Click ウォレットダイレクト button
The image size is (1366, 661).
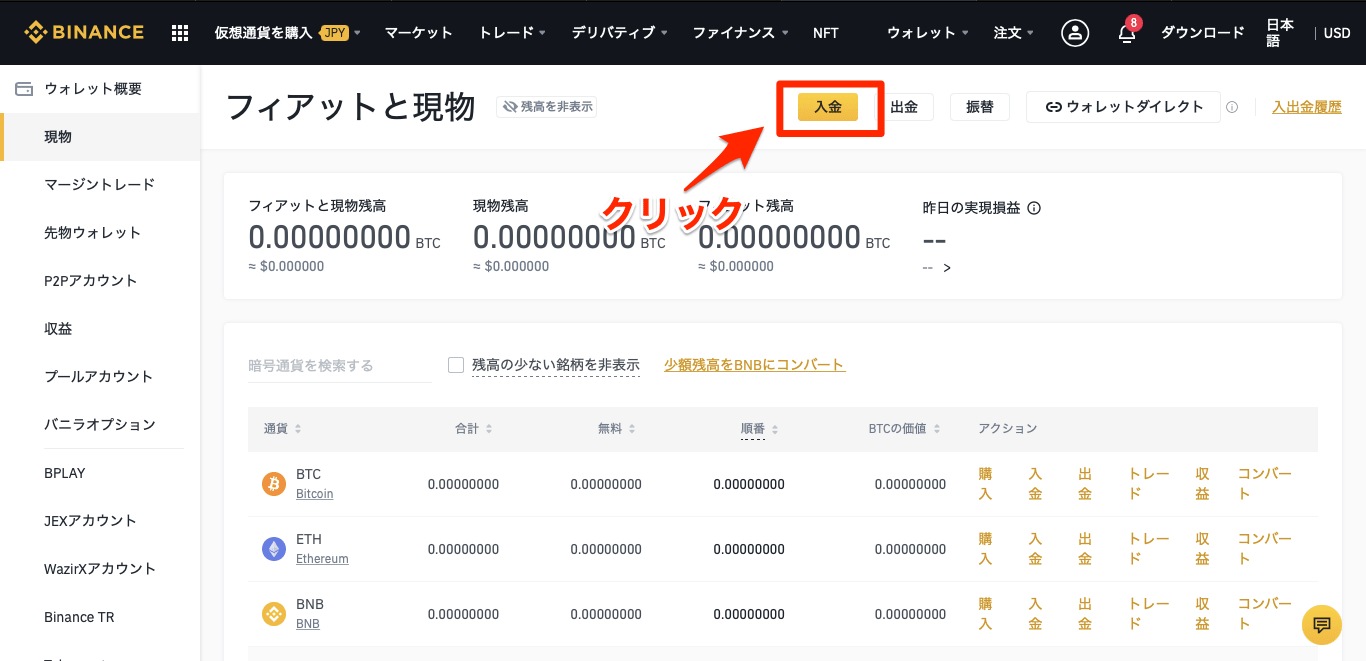point(1123,107)
